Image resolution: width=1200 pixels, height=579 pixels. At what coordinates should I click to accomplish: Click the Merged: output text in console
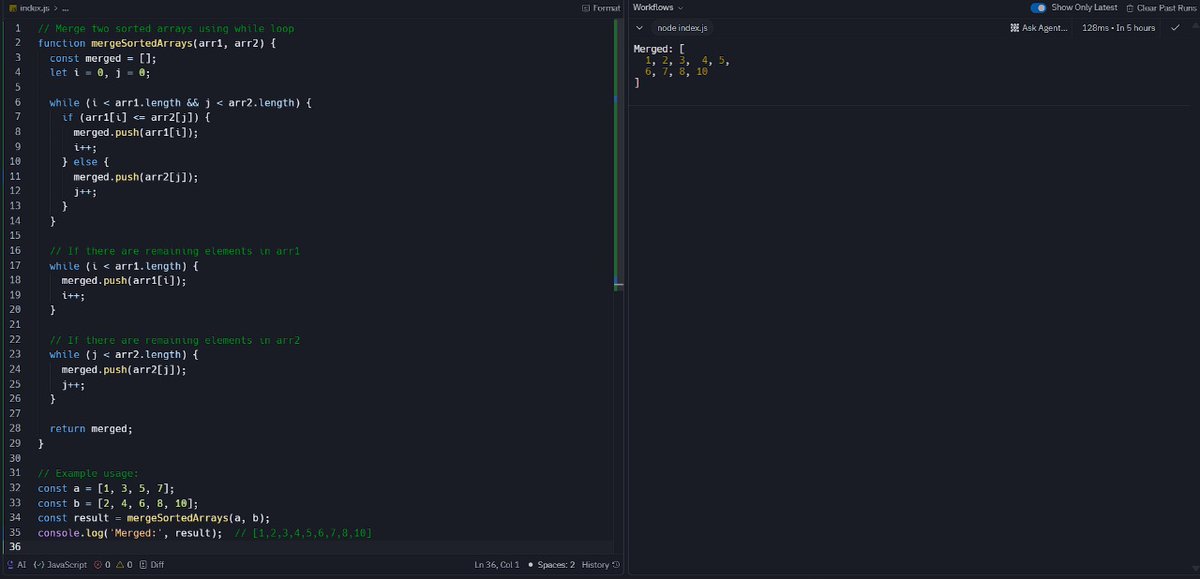[x=655, y=49]
